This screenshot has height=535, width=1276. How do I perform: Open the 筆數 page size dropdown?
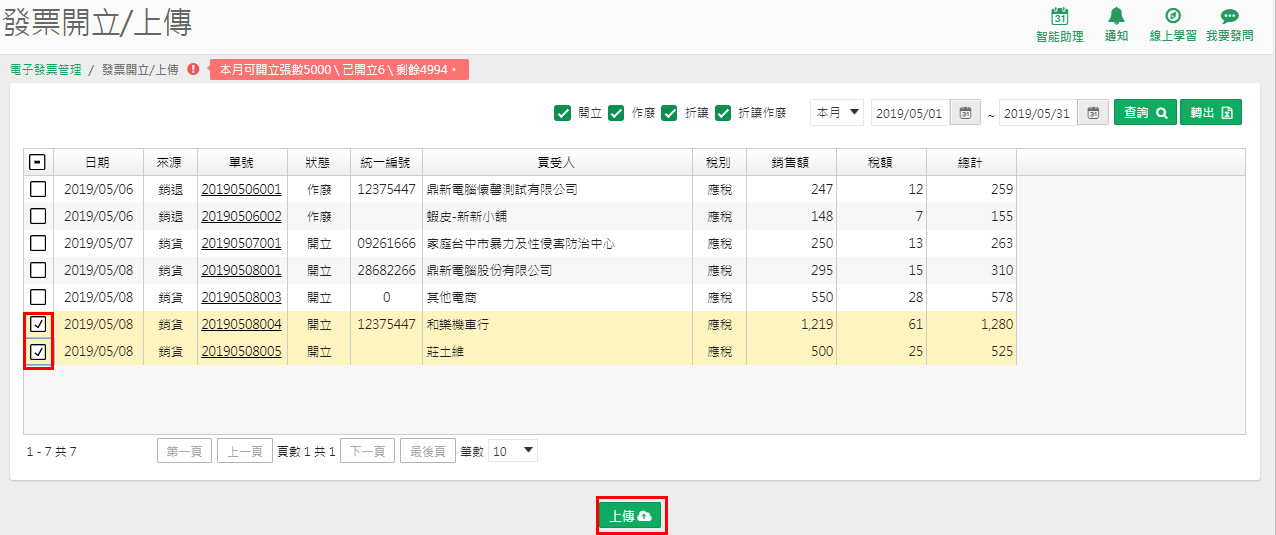[513, 451]
